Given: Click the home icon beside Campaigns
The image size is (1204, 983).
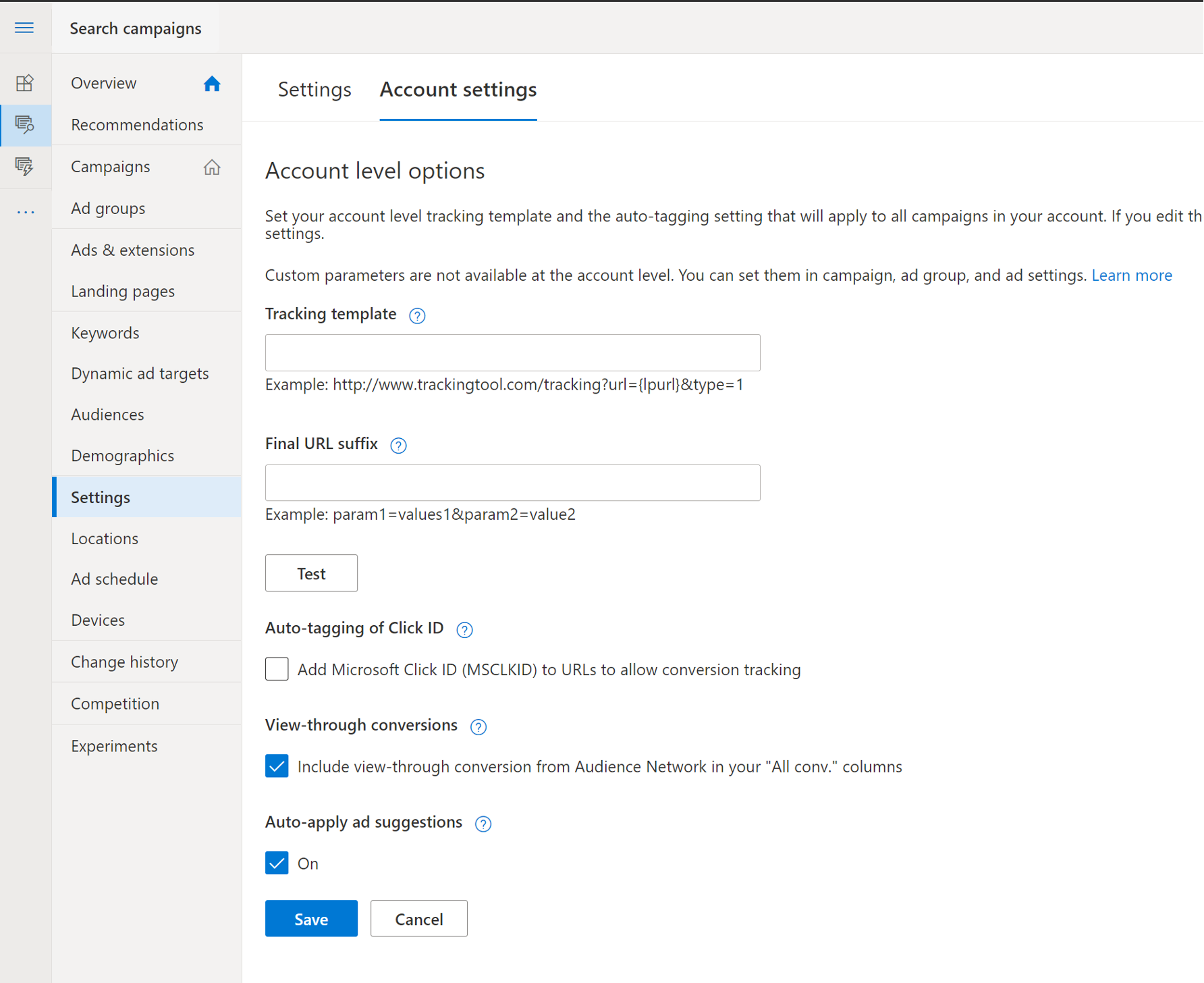Looking at the screenshot, I should point(211,166).
